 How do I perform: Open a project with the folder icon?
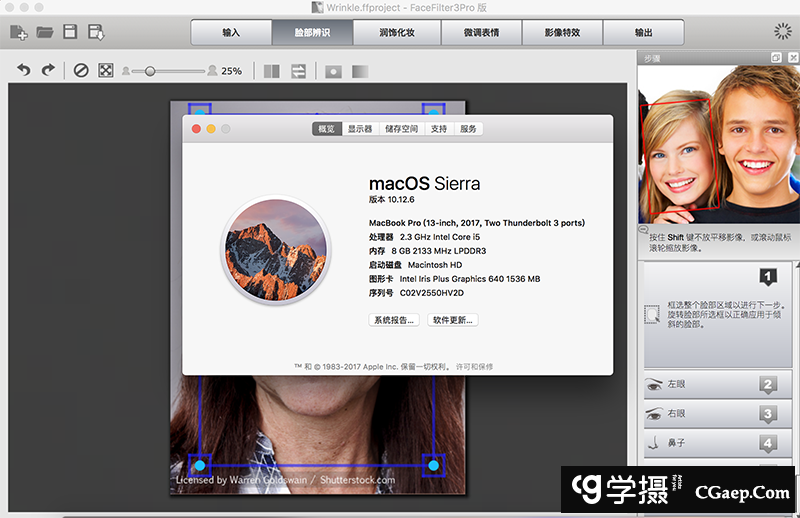pos(45,33)
